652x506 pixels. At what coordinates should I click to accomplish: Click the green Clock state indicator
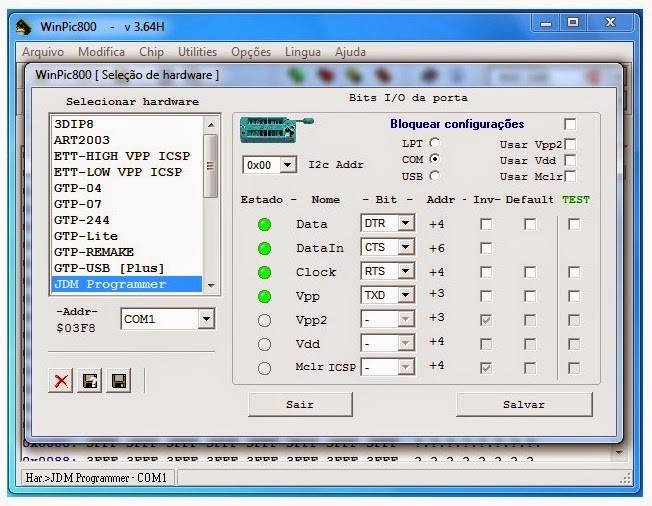click(x=264, y=273)
